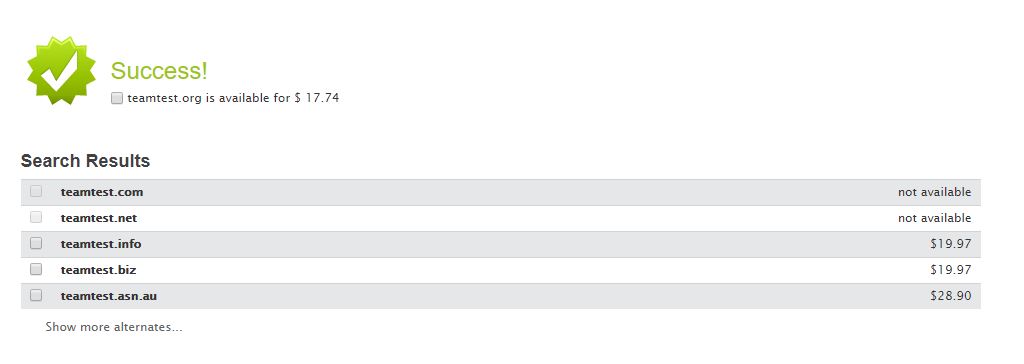Screen dimensions: 1024x364
Task: Click 'teamtest.org is available for $17.74' text
Action: pyautogui.click(x=233, y=98)
